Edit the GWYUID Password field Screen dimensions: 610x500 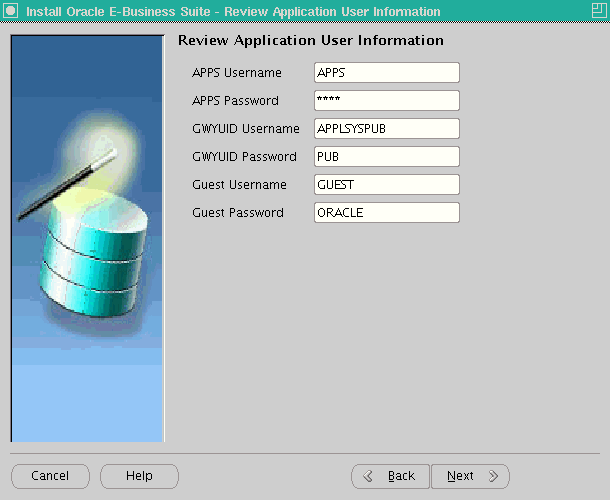(x=387, y=156)
